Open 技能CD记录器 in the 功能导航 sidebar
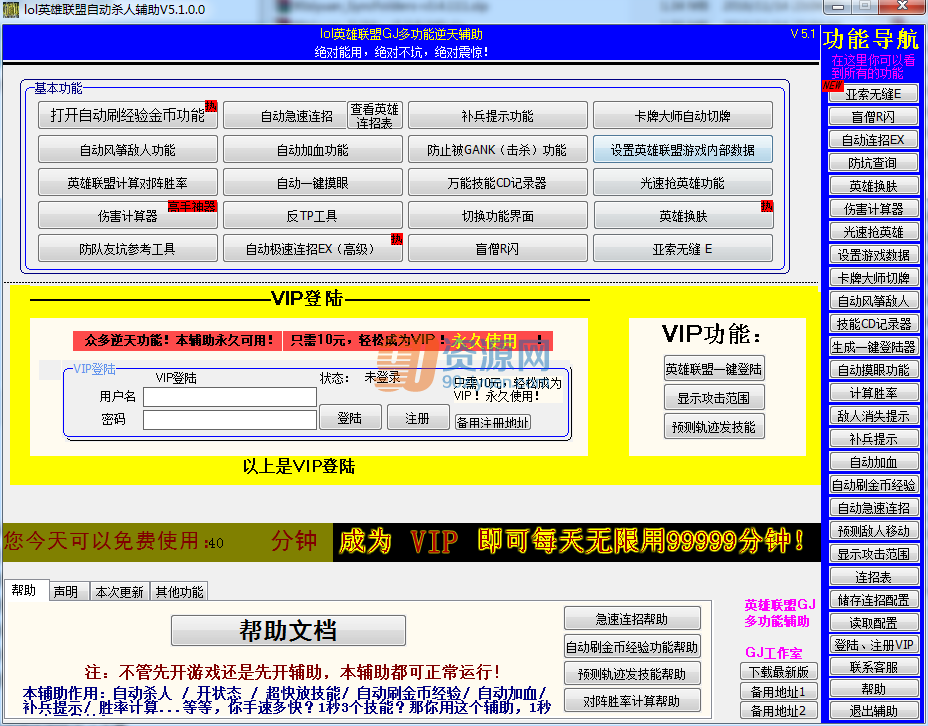 (874, 324)
